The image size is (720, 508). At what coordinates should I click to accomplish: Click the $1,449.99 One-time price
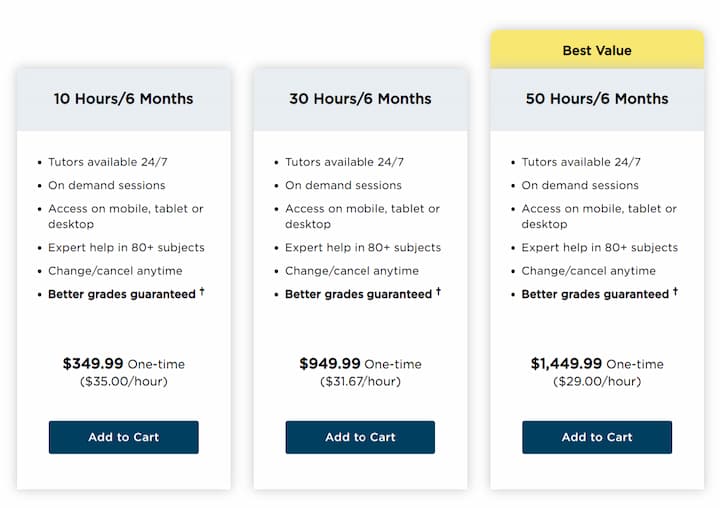click(597, 364)
